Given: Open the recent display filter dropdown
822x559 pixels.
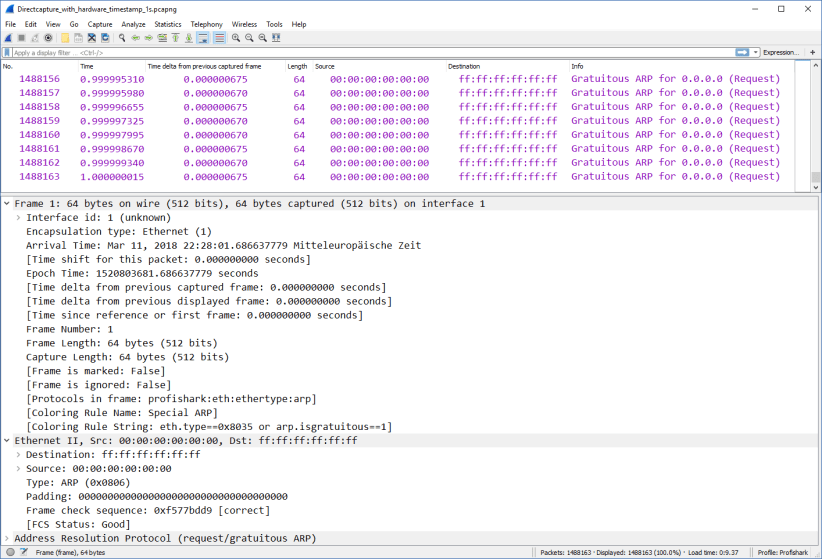Looking at the screenshot, I should click(x=755, y=52).
